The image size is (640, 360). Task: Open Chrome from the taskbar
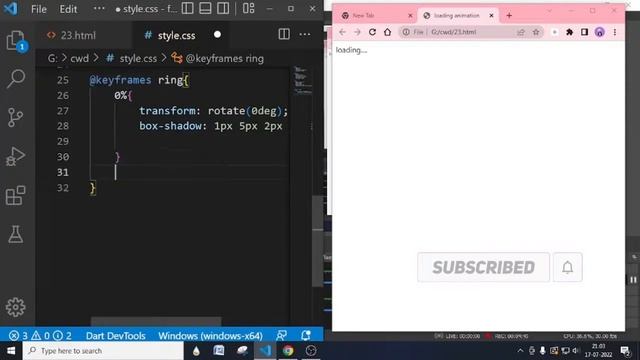(288, 351)
